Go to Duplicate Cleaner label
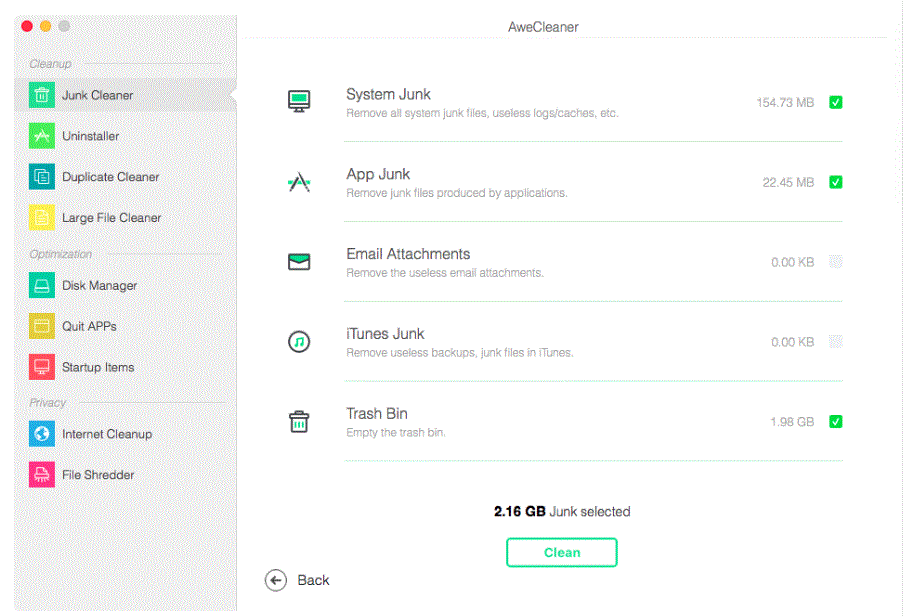The height and width of the screenshot is (616, 903). (x=111, y=177)
